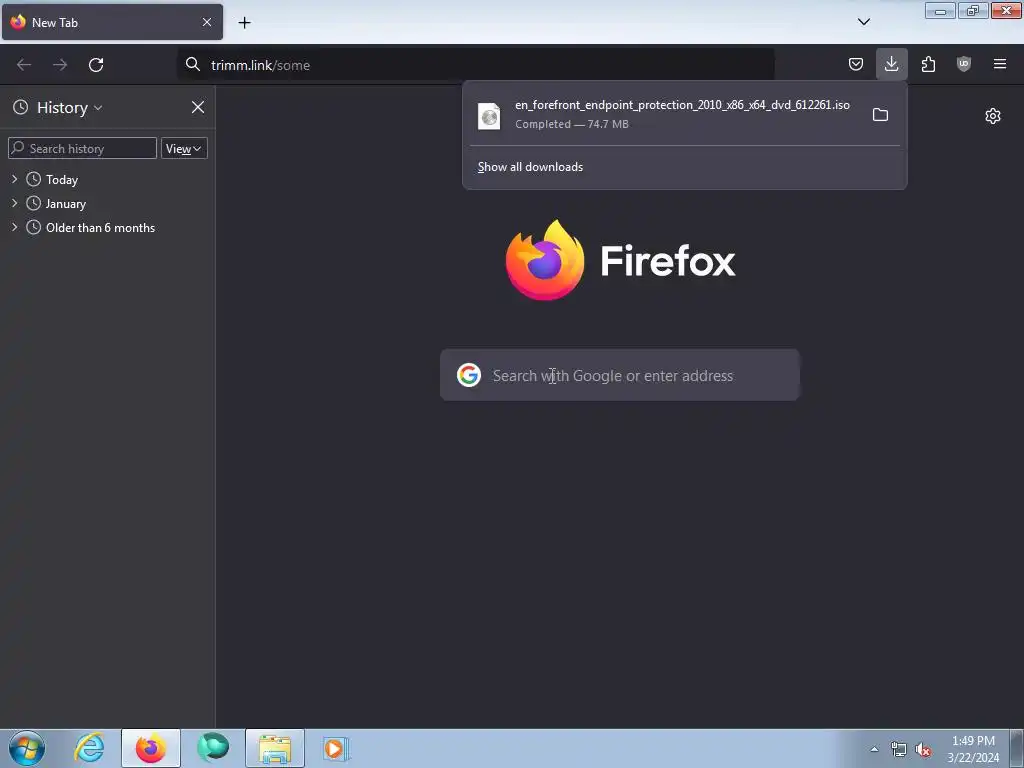Launch Internet Explorer from taskbar
This screenshot has width=1024, height=768.
pyautogui.click(x=89, y=748)
